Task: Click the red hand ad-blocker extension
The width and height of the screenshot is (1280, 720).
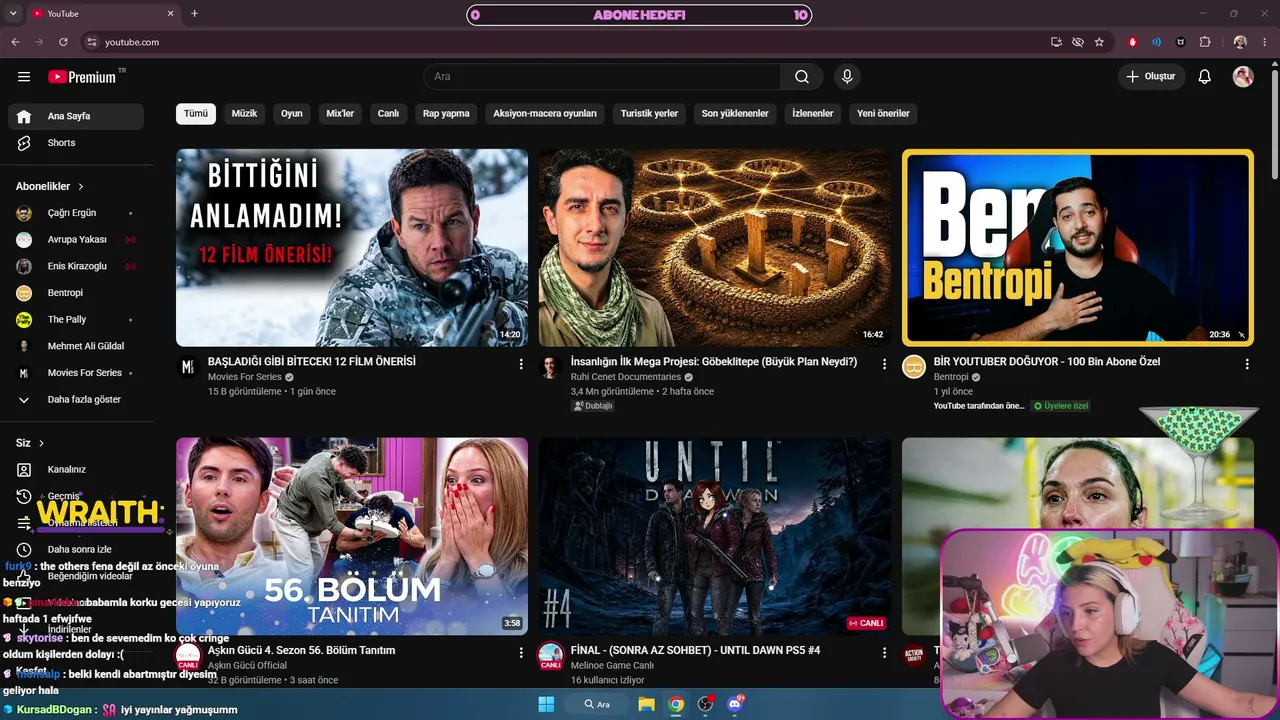Action: [x=1133, y=42]
